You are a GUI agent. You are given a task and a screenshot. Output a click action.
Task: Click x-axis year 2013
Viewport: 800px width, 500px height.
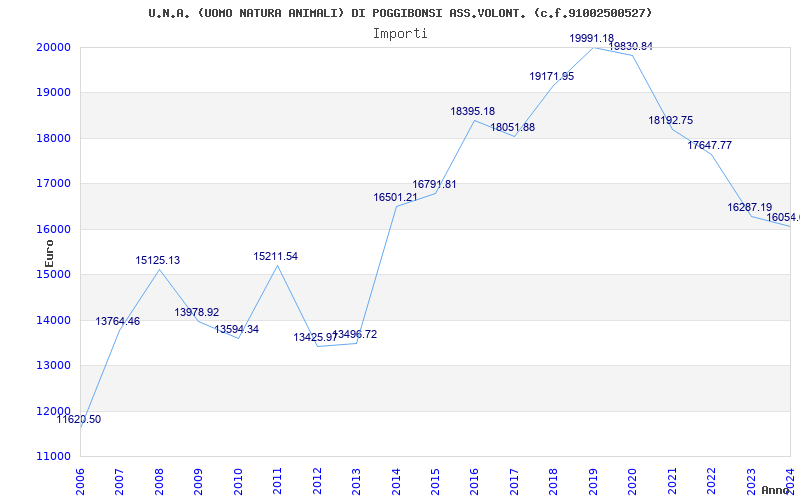click(356, 481)
